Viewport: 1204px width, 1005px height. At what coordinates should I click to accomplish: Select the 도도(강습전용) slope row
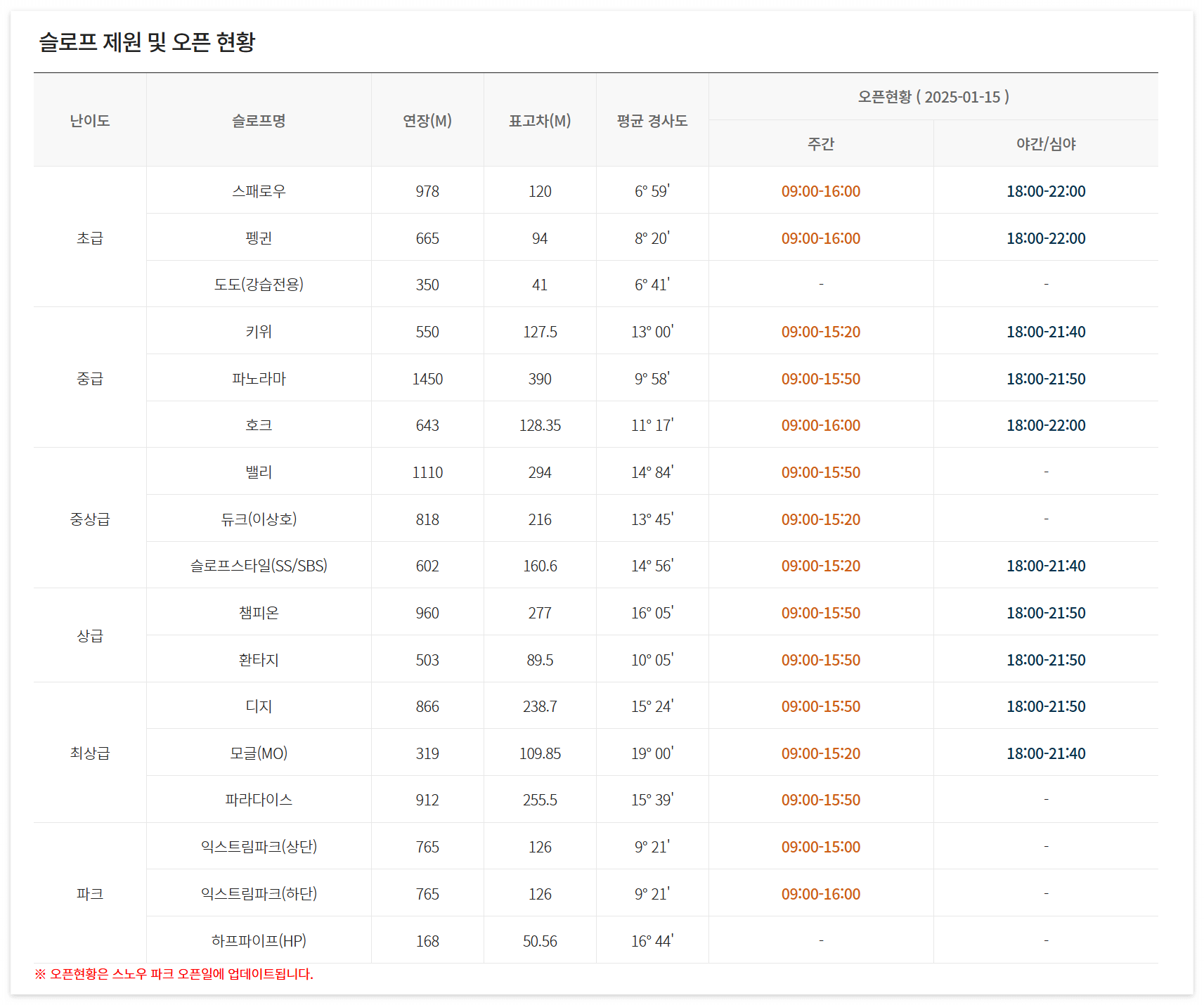coord(258,284)
